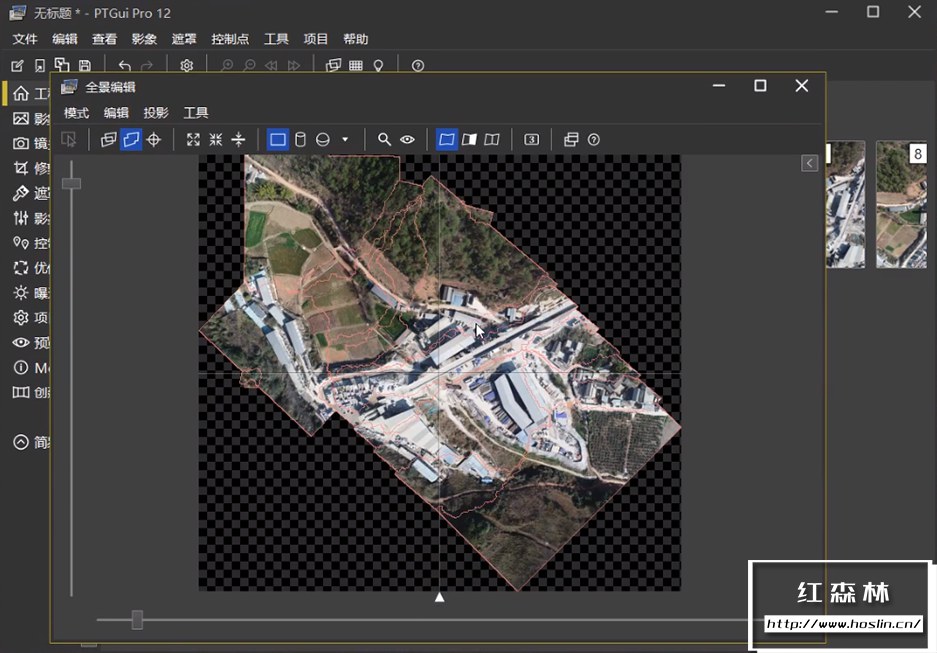Click the magnifier zoom icon
The image size is (937, 653).
click(384, 140)
